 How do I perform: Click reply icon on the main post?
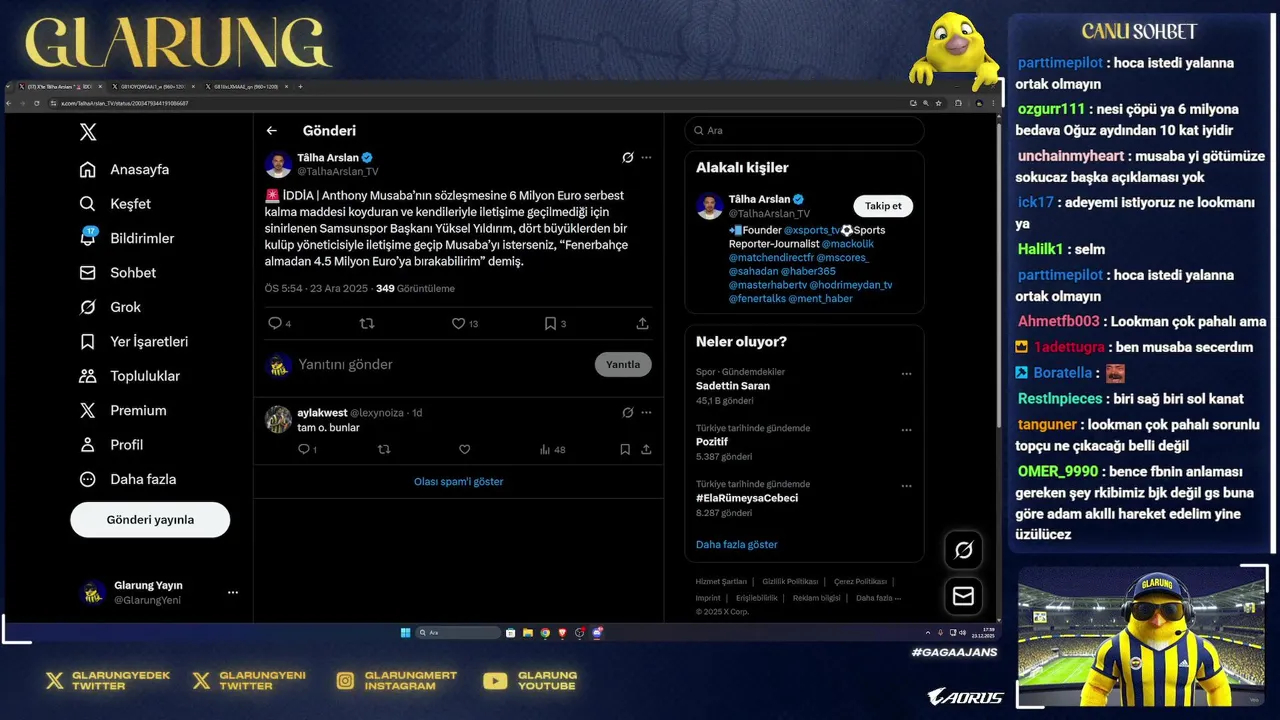tap(275, 323)
